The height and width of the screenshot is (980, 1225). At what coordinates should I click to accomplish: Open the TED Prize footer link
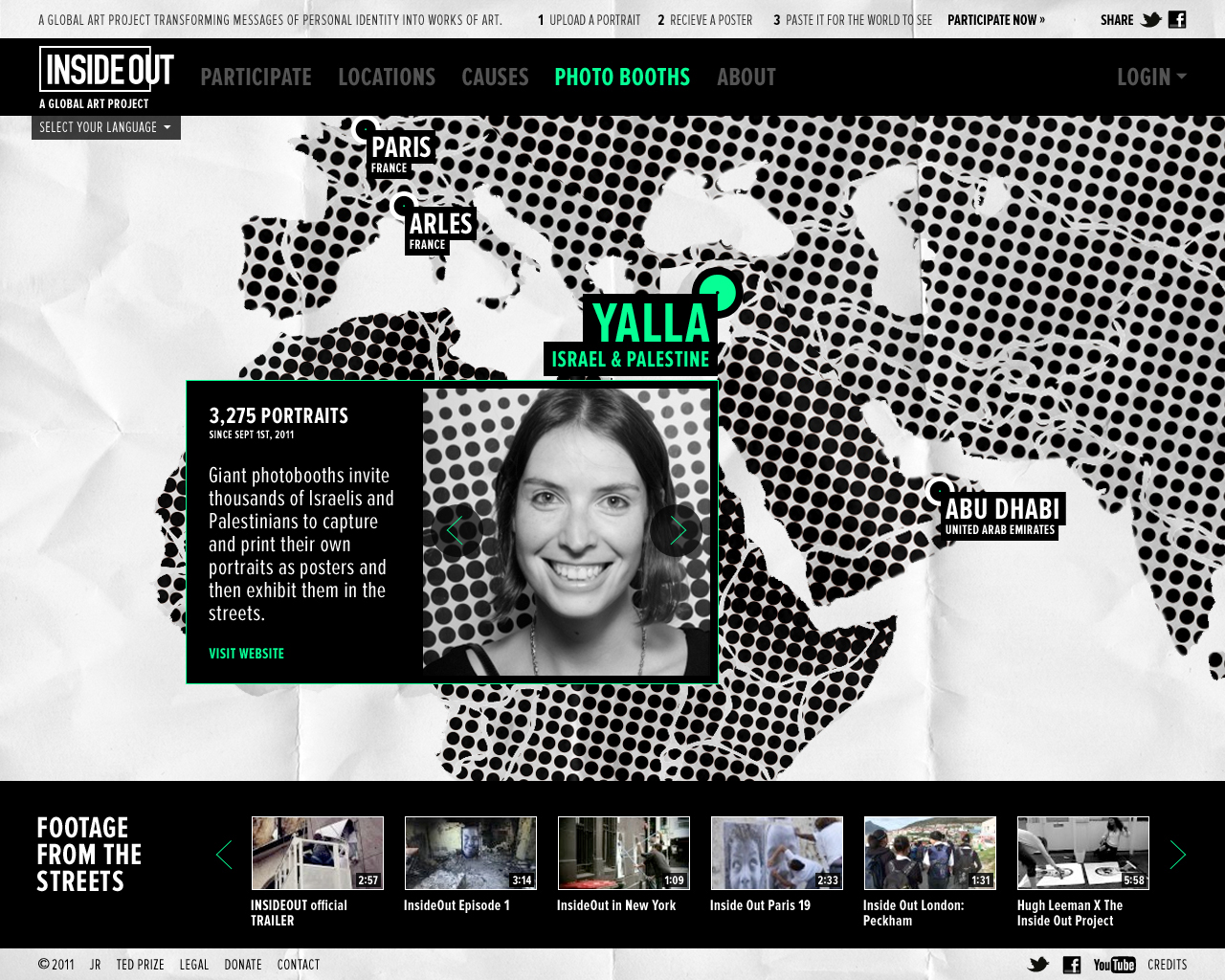pos(140,965)
